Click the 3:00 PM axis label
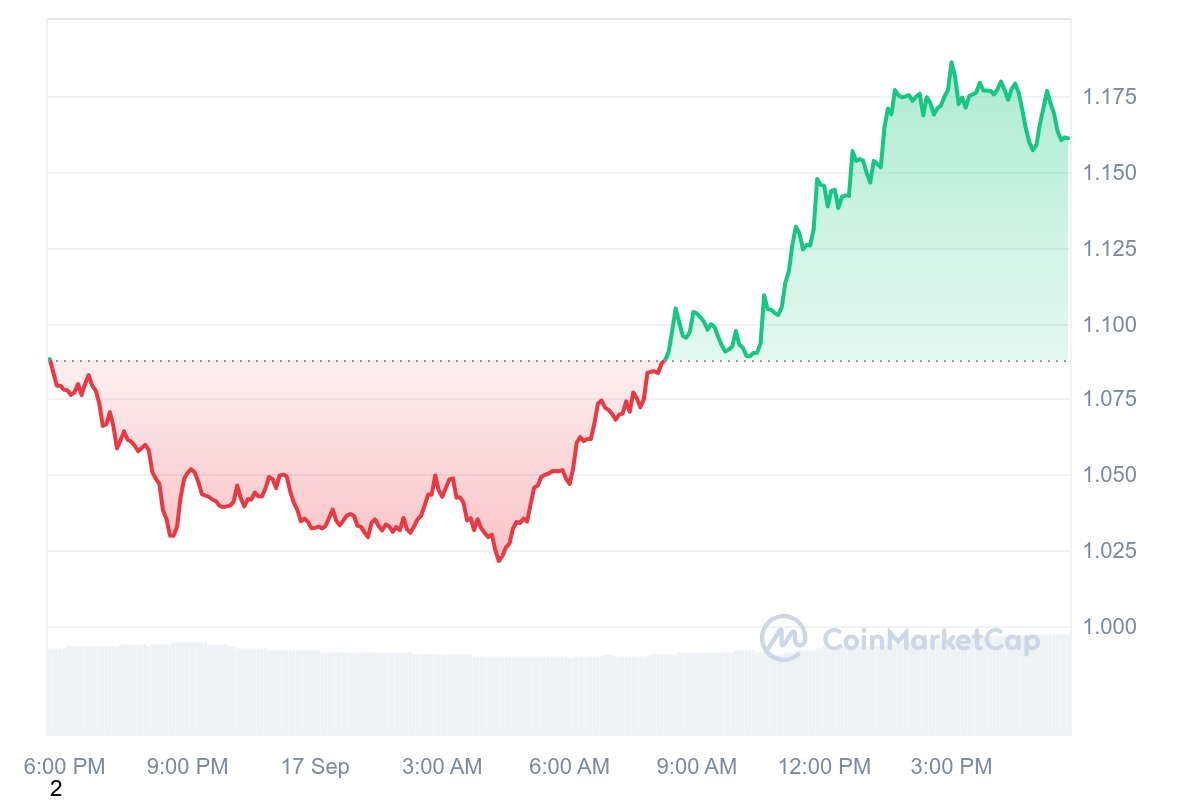 click(951, 767)
